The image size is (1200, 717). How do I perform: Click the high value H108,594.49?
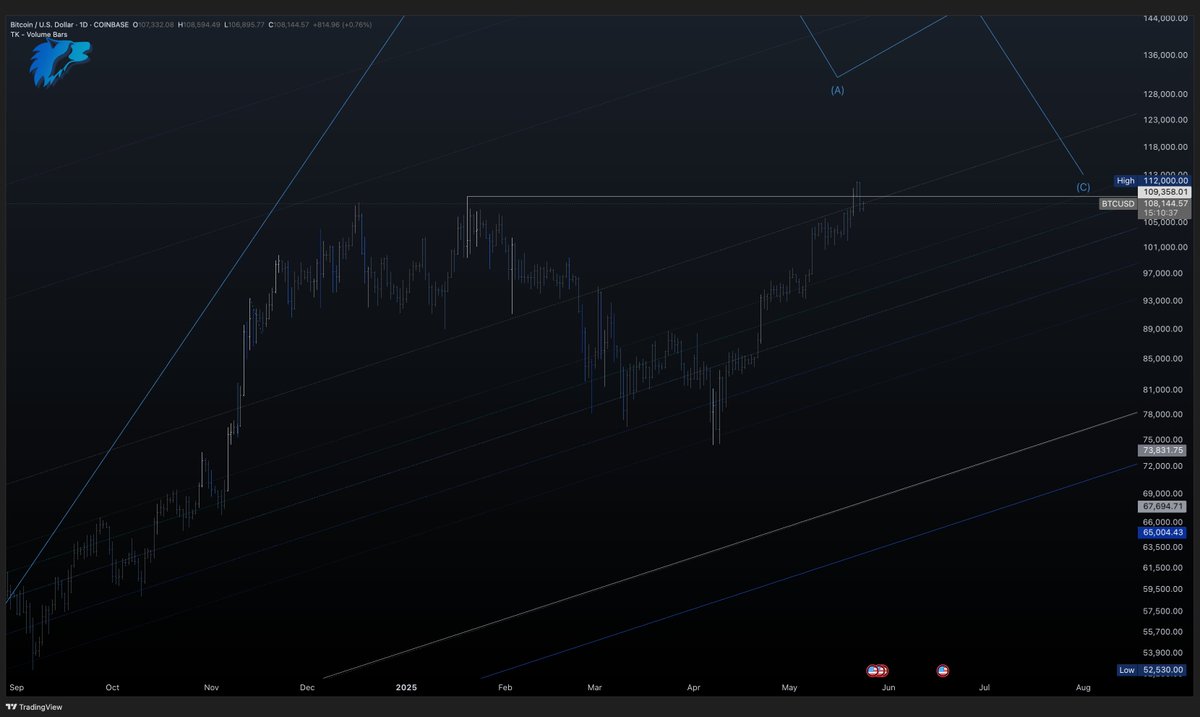(199, 25)
